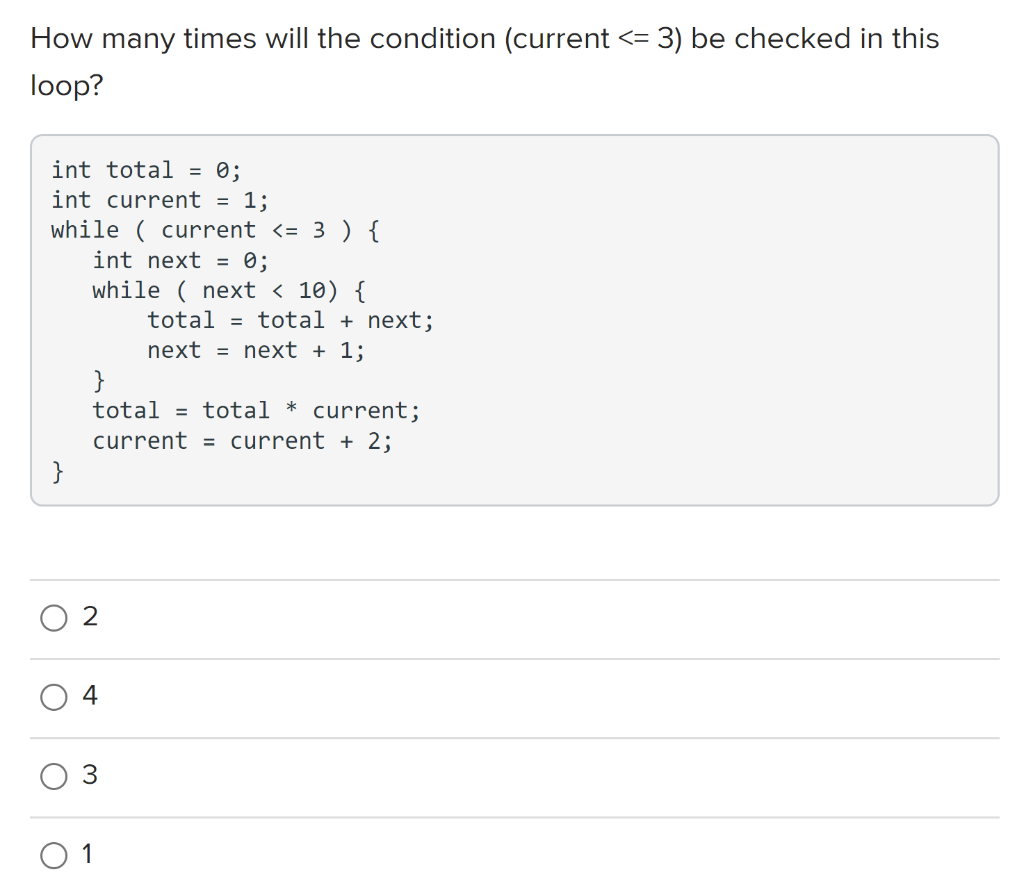Screen dimensions: 1024x888
Task: Select the radio button for answer 4
Action: (x=53, y=697)
